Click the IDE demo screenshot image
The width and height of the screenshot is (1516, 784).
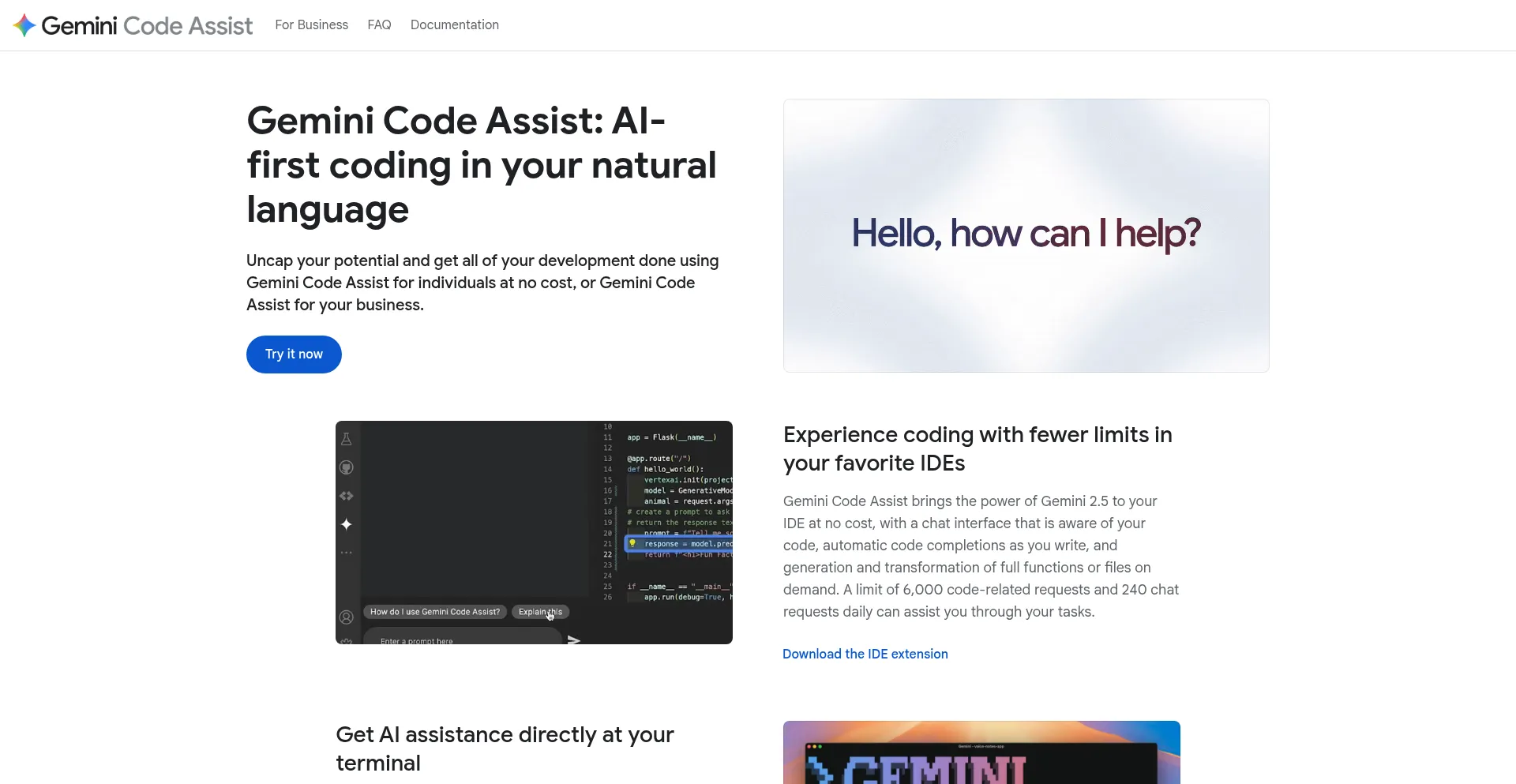(x=534, y=532)
